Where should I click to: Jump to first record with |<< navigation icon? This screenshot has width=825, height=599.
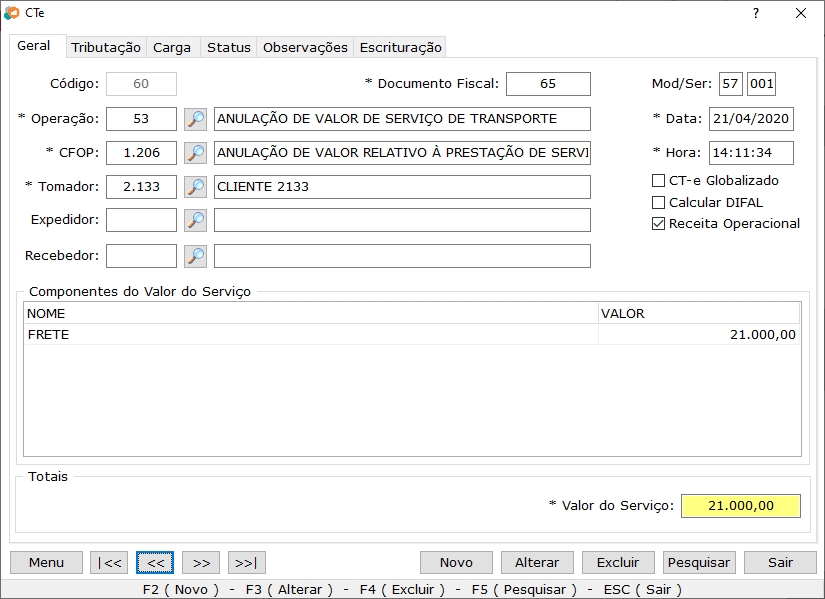coord(108,562)
